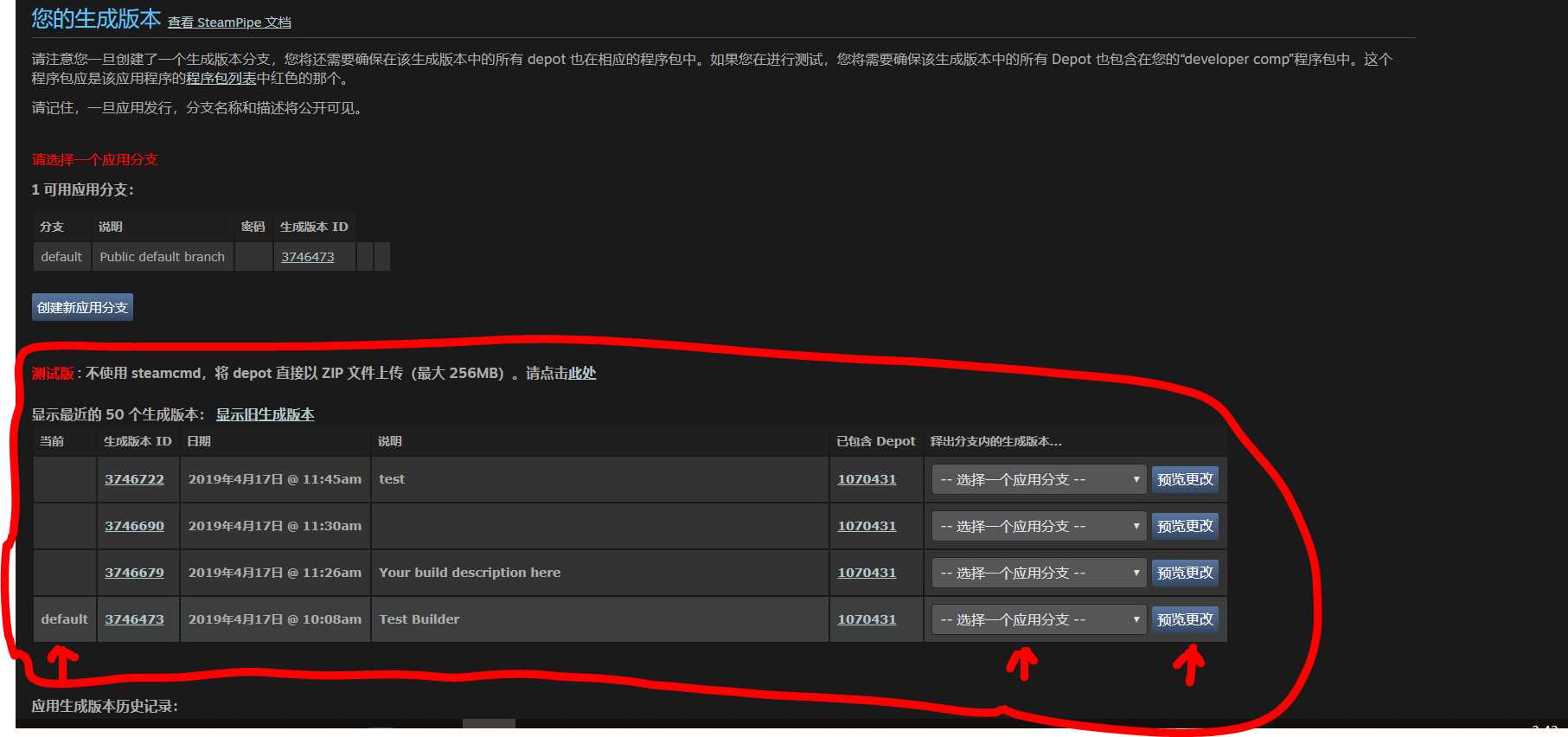Open depot 1070431 for the test build
Image resolution: width=1568 pixels, height=737 pixels.
coord(867,479)
